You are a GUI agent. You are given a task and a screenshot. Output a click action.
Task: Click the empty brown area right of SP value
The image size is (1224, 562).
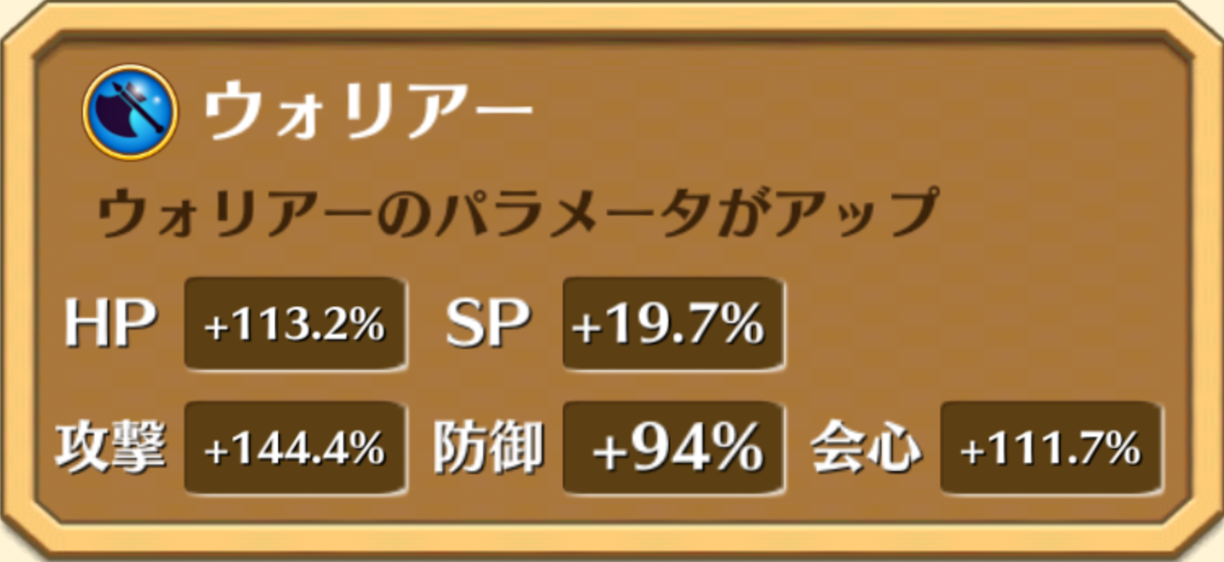(x=980, y=325)
